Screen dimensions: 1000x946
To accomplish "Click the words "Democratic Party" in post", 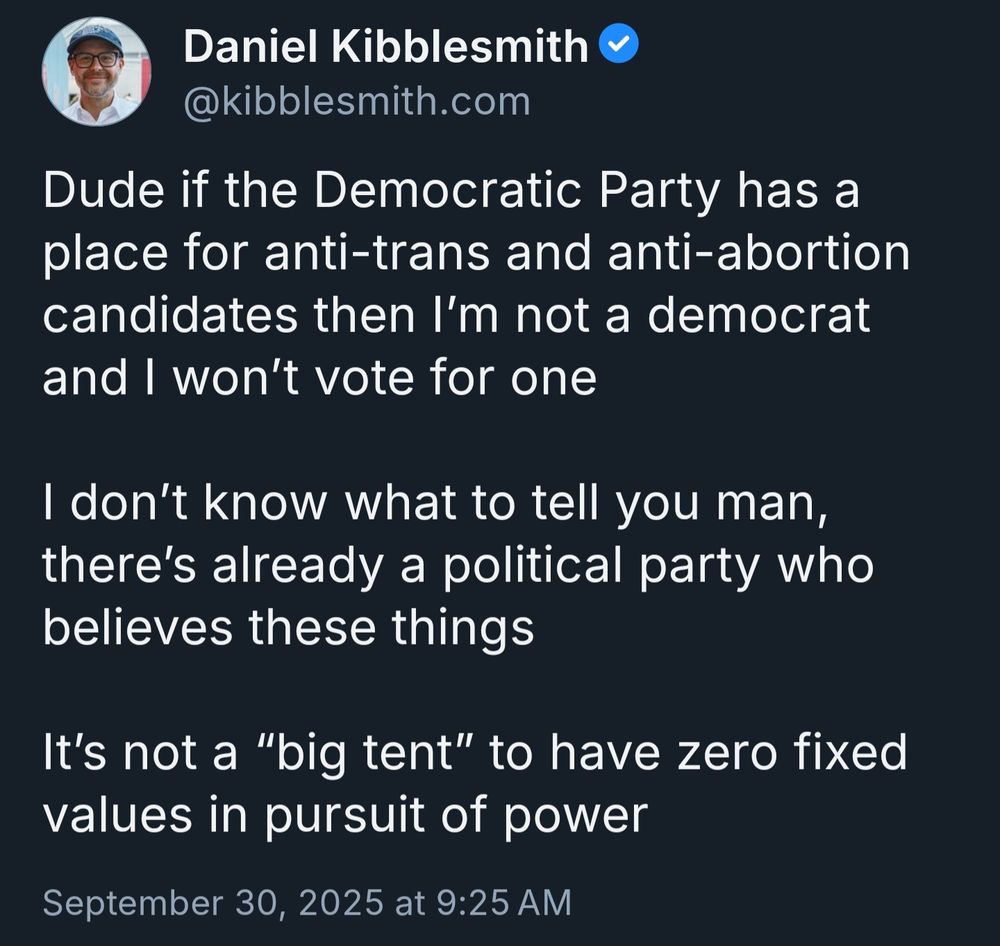I will coord(517,191).
